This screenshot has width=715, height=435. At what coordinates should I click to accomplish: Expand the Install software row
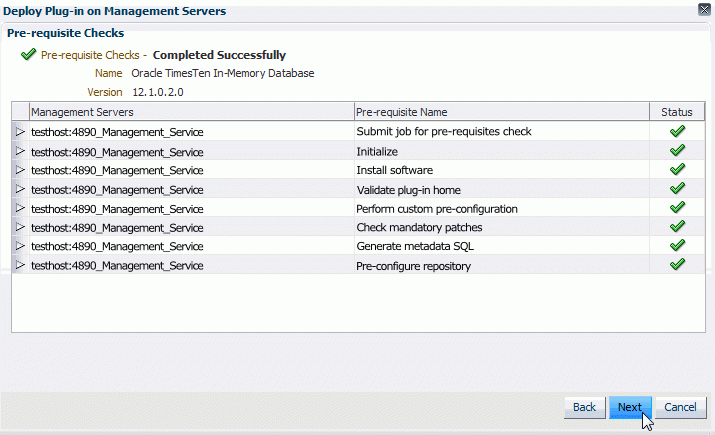pos(20,170)
